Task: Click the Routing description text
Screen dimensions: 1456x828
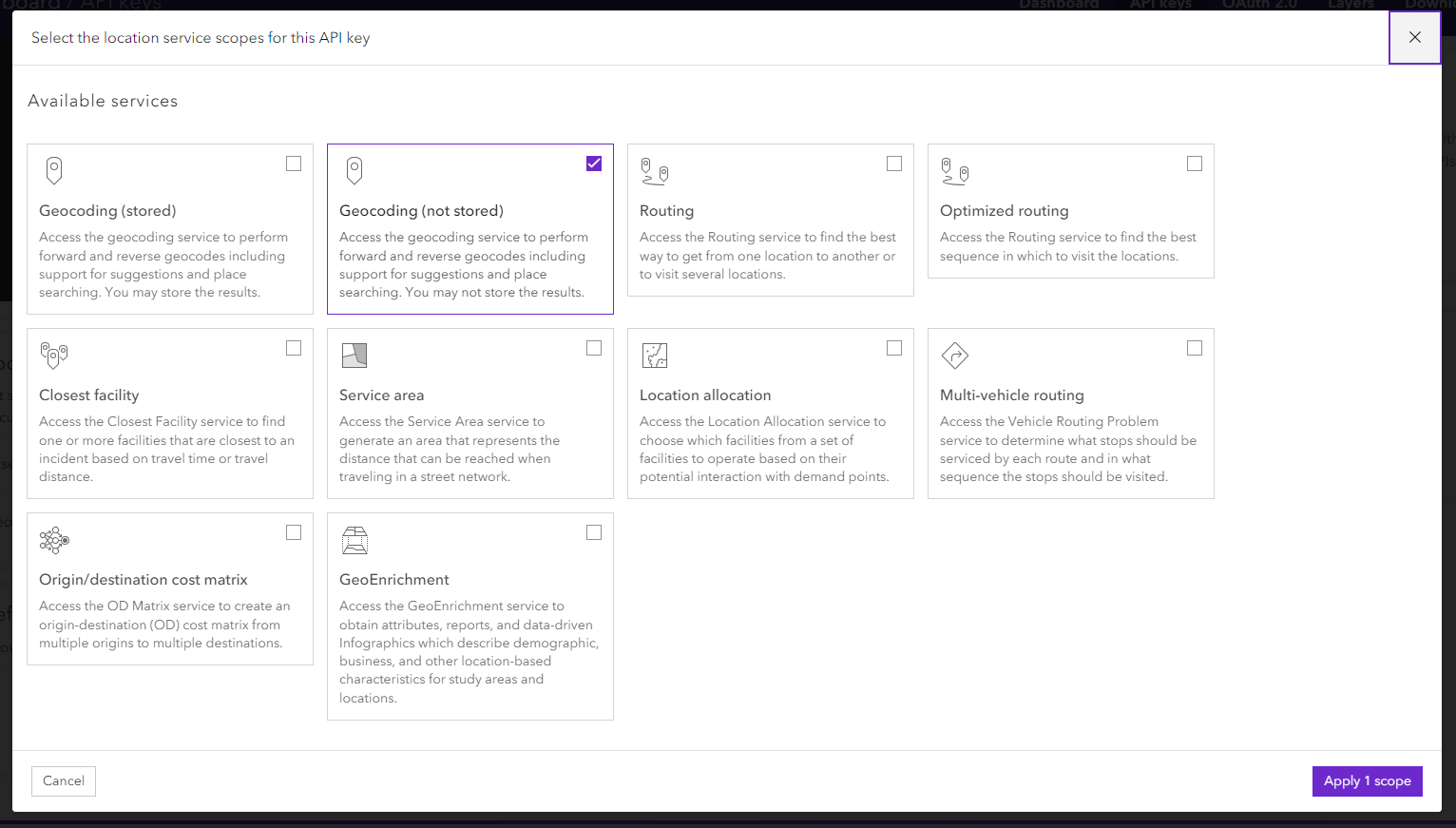Action: click(768, 256)
